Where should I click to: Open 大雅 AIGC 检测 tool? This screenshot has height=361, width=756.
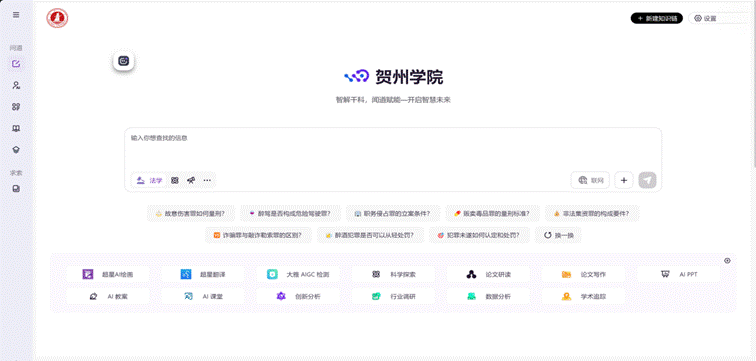click(297, 274)
